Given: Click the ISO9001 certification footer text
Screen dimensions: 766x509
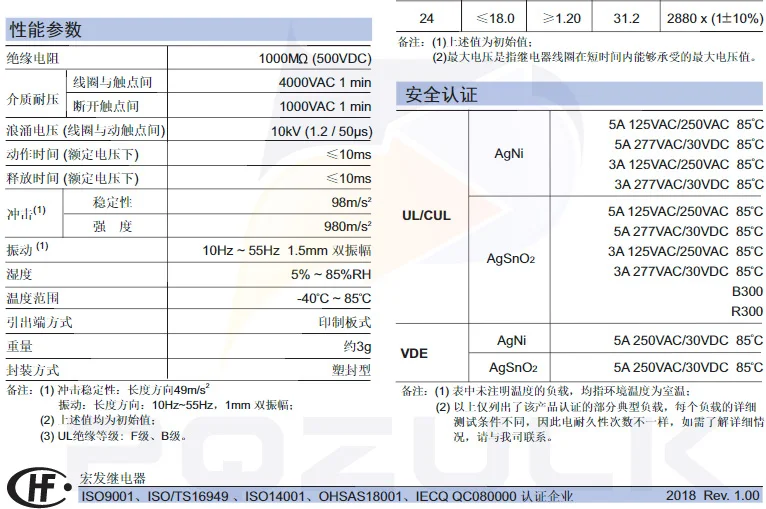Looking at the screenshot, I should 327,496.
